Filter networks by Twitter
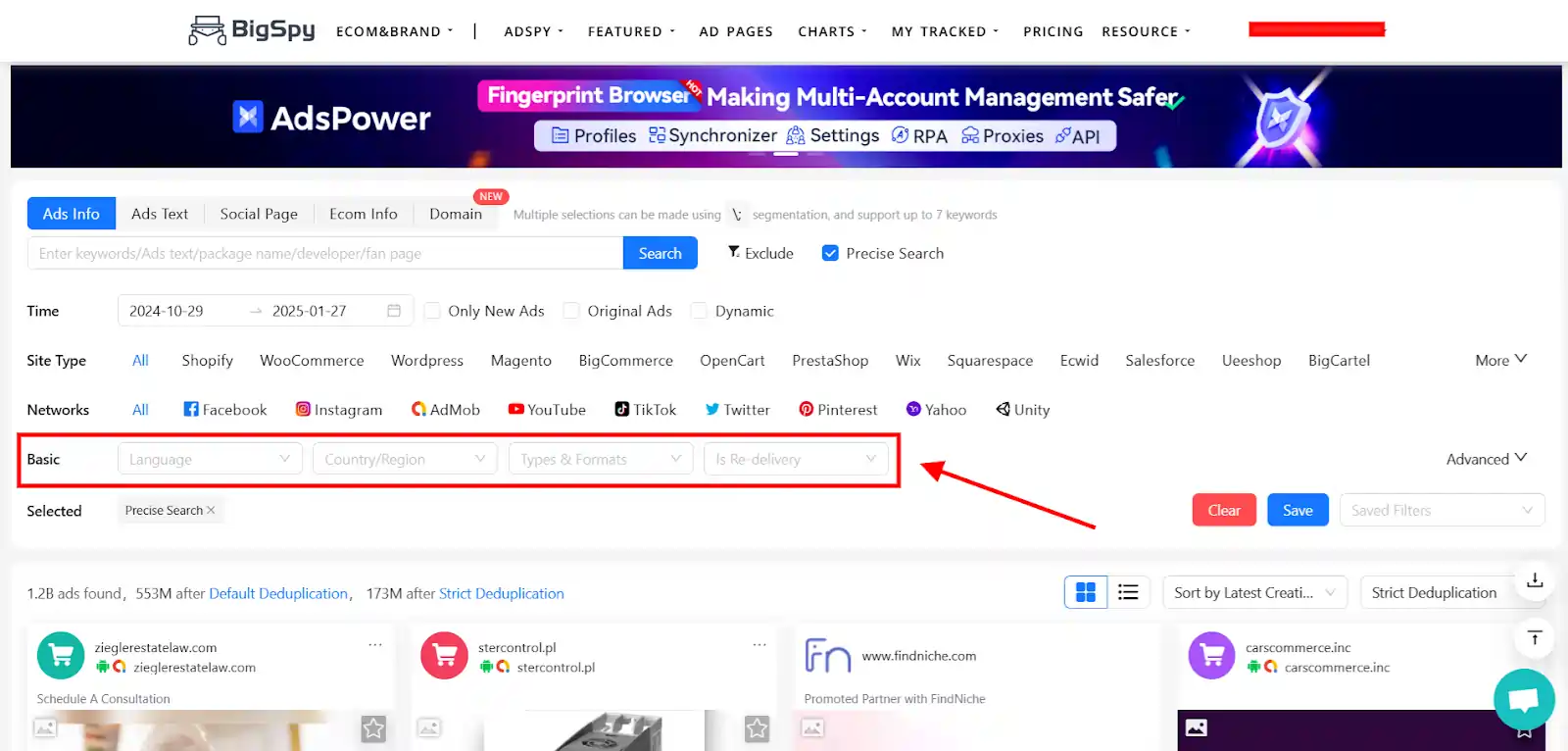This screenshot has height=751, width=1568. click(738, 410)
